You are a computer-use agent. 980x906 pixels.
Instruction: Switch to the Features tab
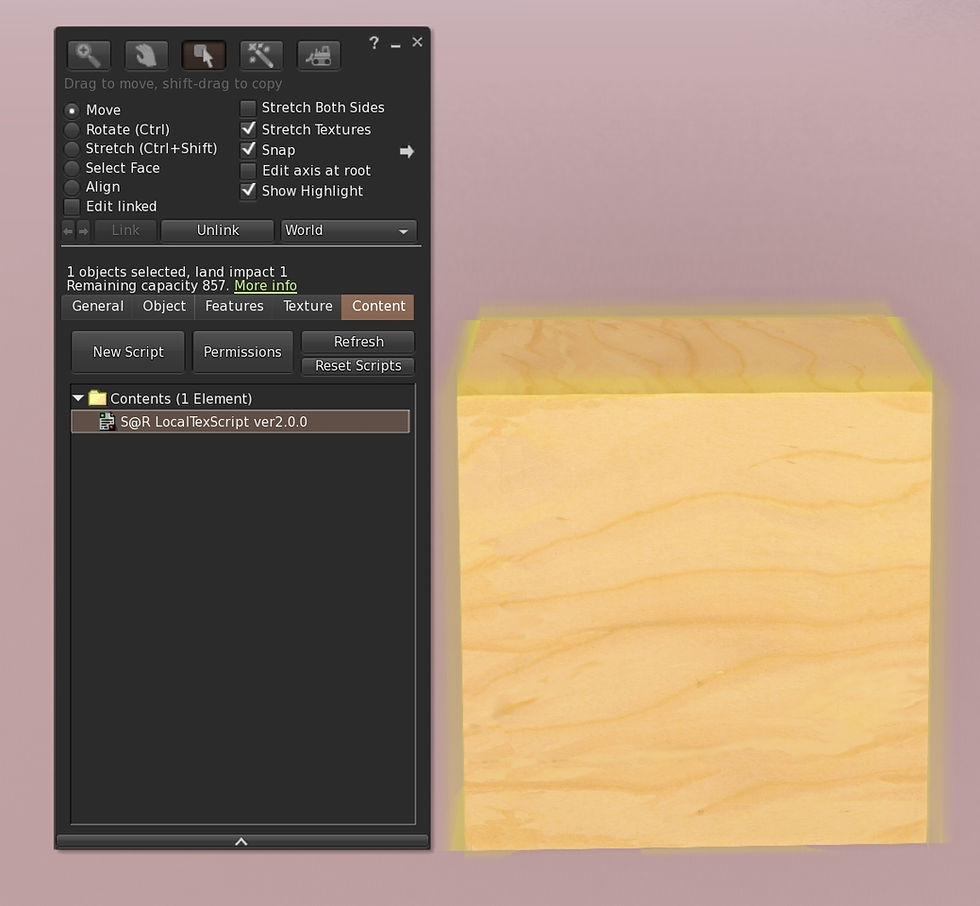pos(234,306)
